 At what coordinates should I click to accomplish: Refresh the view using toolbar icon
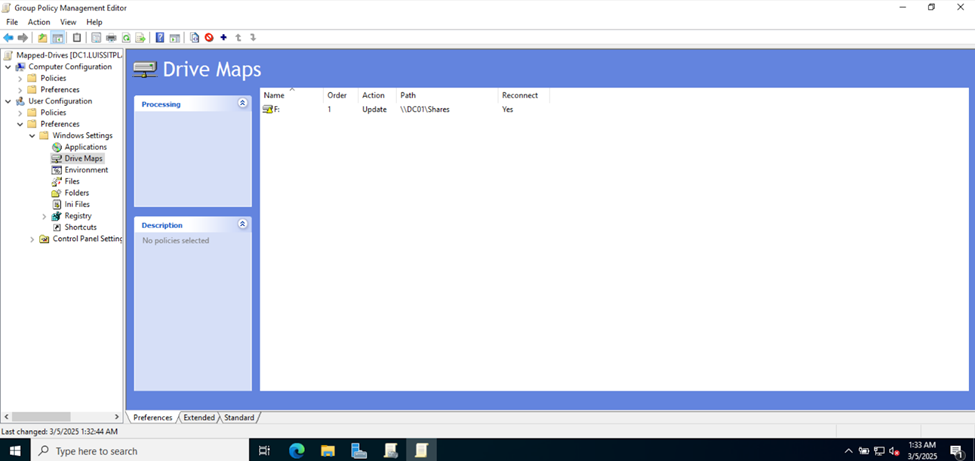126,38
